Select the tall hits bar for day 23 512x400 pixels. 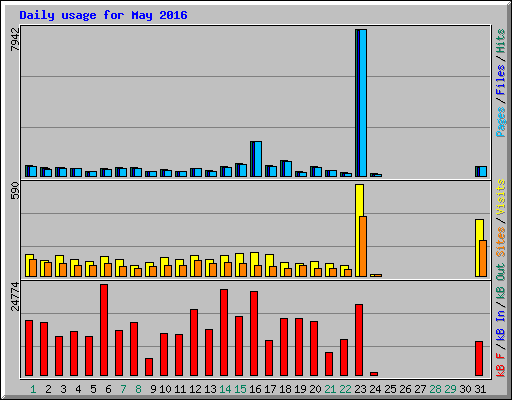(x=361, y=103)
